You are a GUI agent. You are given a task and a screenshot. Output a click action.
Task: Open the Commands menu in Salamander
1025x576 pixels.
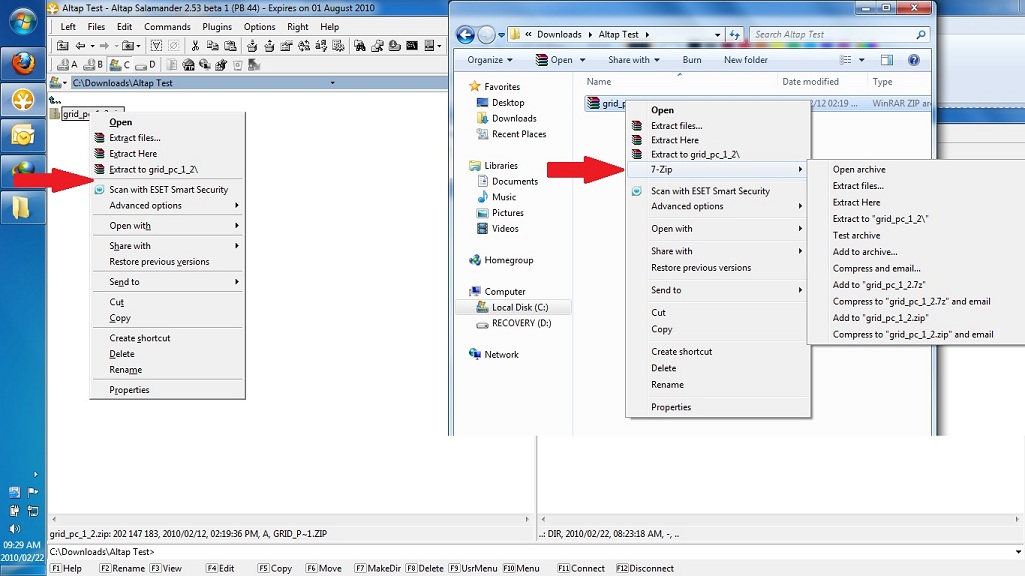tap(167, 27)
